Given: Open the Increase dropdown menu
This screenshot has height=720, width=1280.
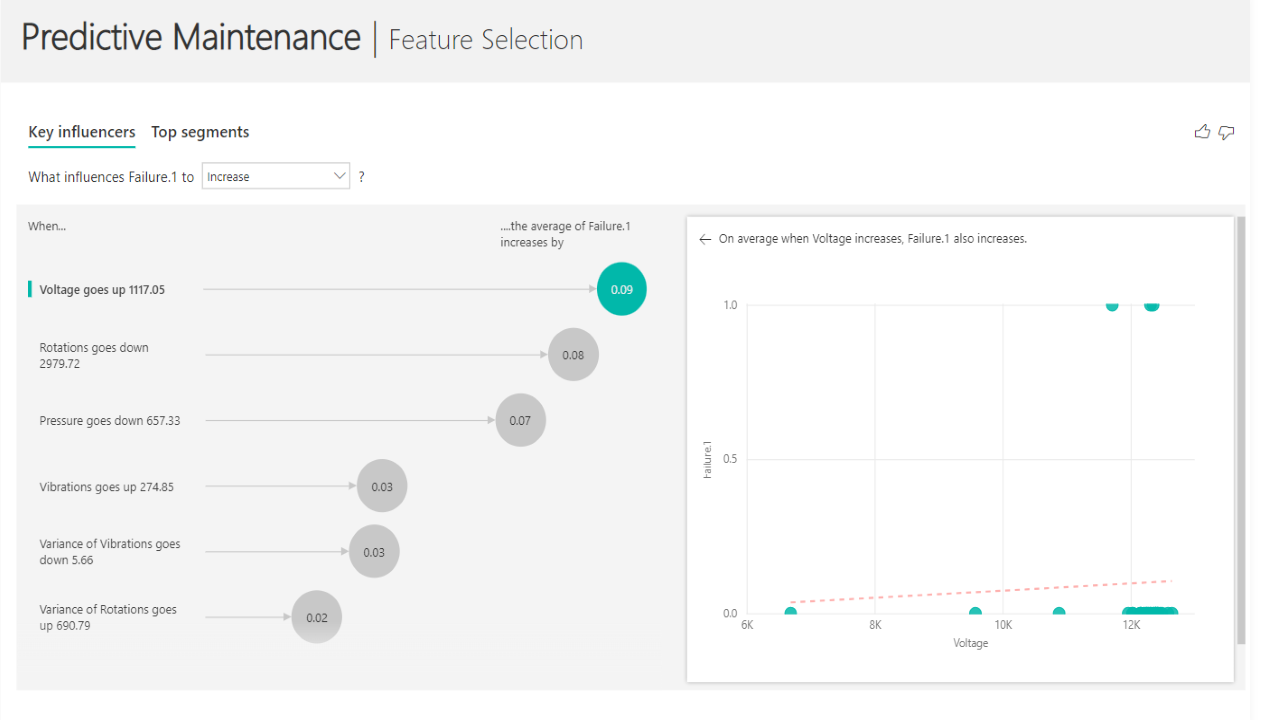Looking at the screenshot, I should pos(275,177).
